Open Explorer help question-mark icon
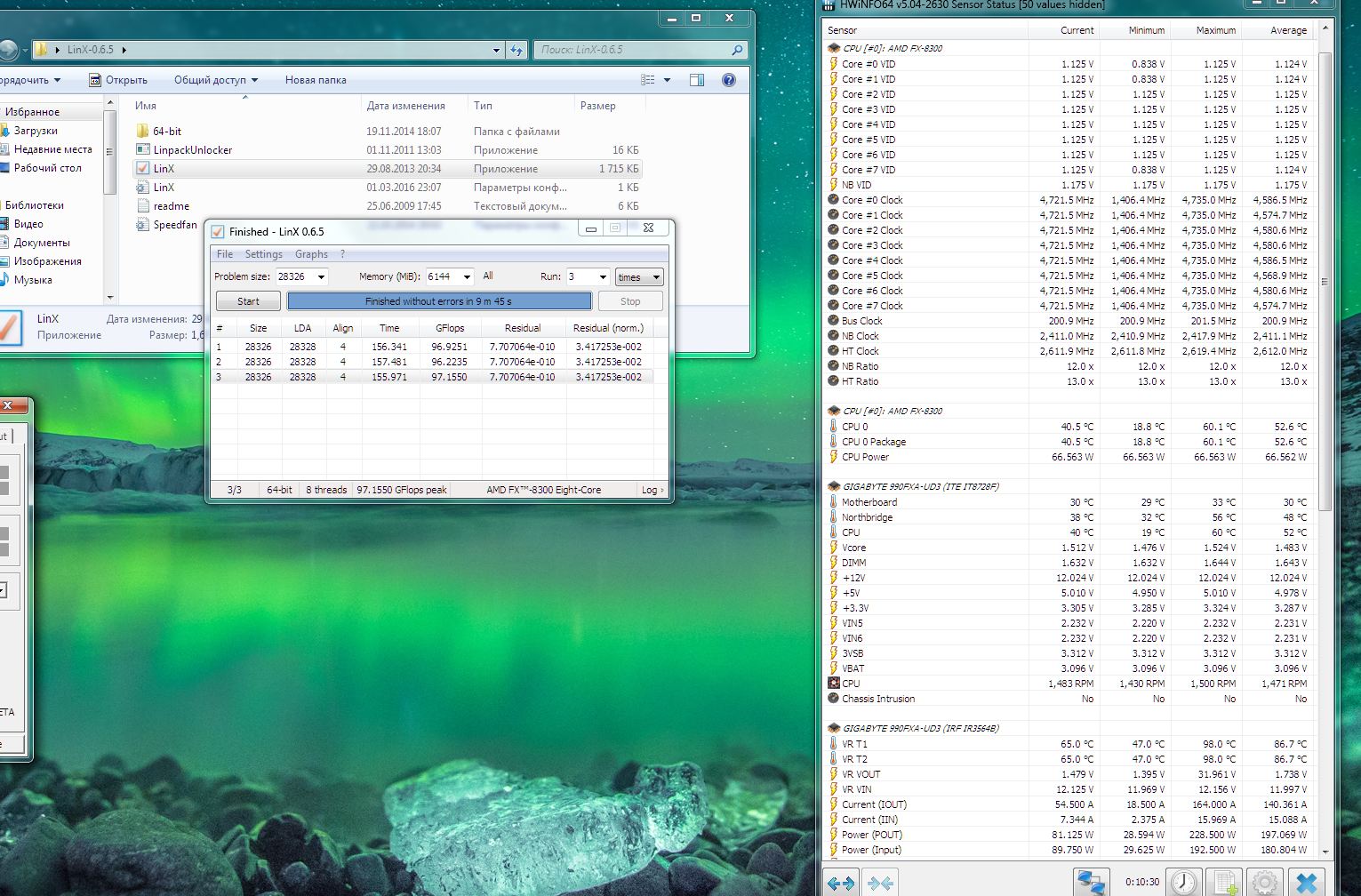The width and height of the screenshot is (1361, 896). point(729,80)
